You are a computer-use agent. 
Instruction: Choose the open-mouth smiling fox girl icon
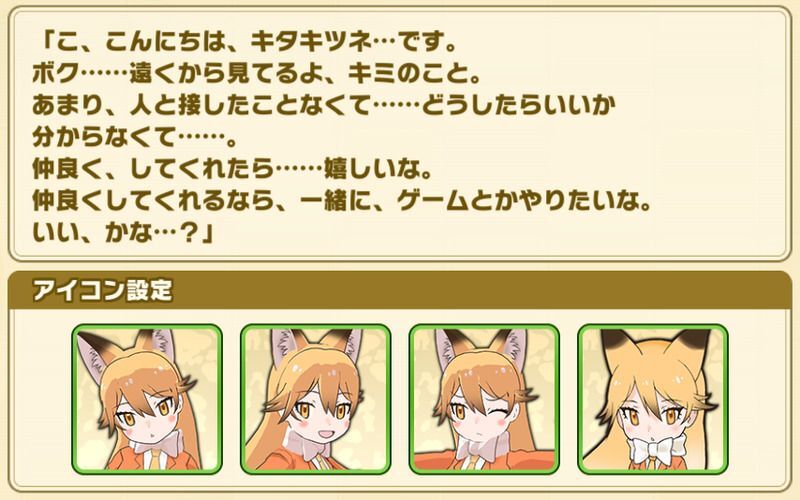point(315,399)
